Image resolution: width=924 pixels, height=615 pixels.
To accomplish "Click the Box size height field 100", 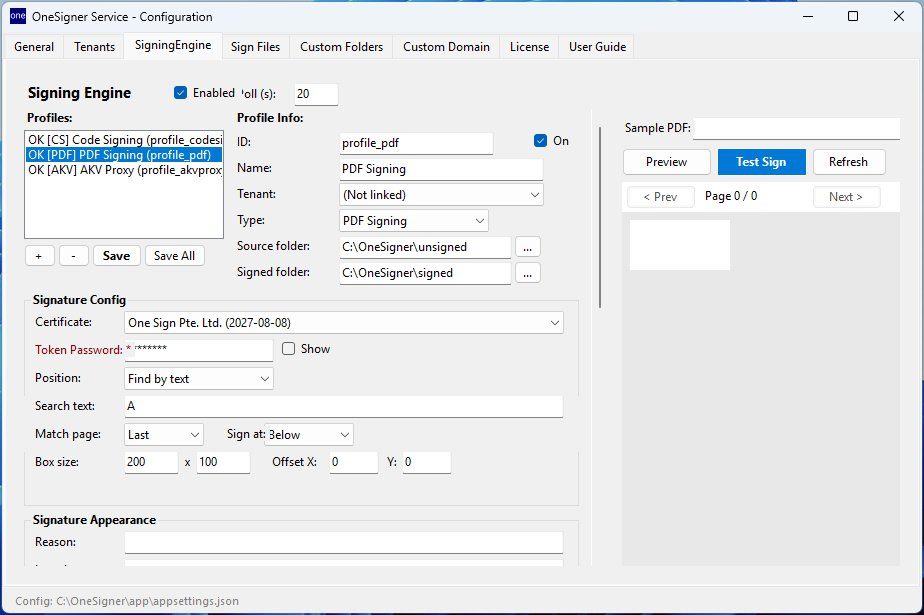I will point(223,462).
